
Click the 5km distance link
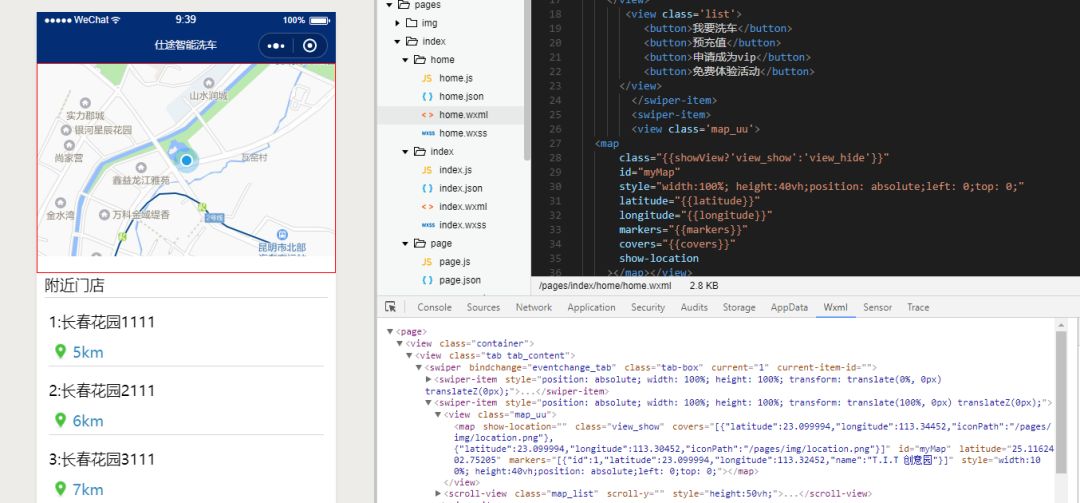click(88, 352)
